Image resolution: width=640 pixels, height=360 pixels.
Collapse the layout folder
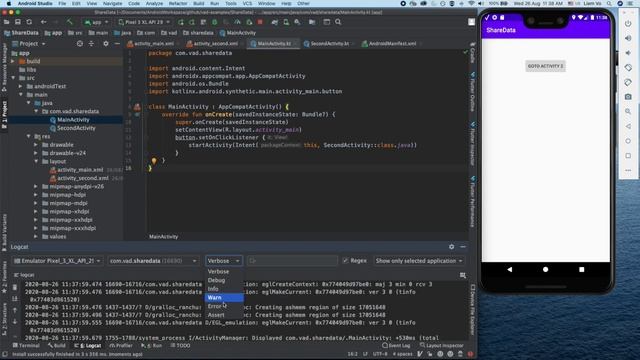(36, 161)
